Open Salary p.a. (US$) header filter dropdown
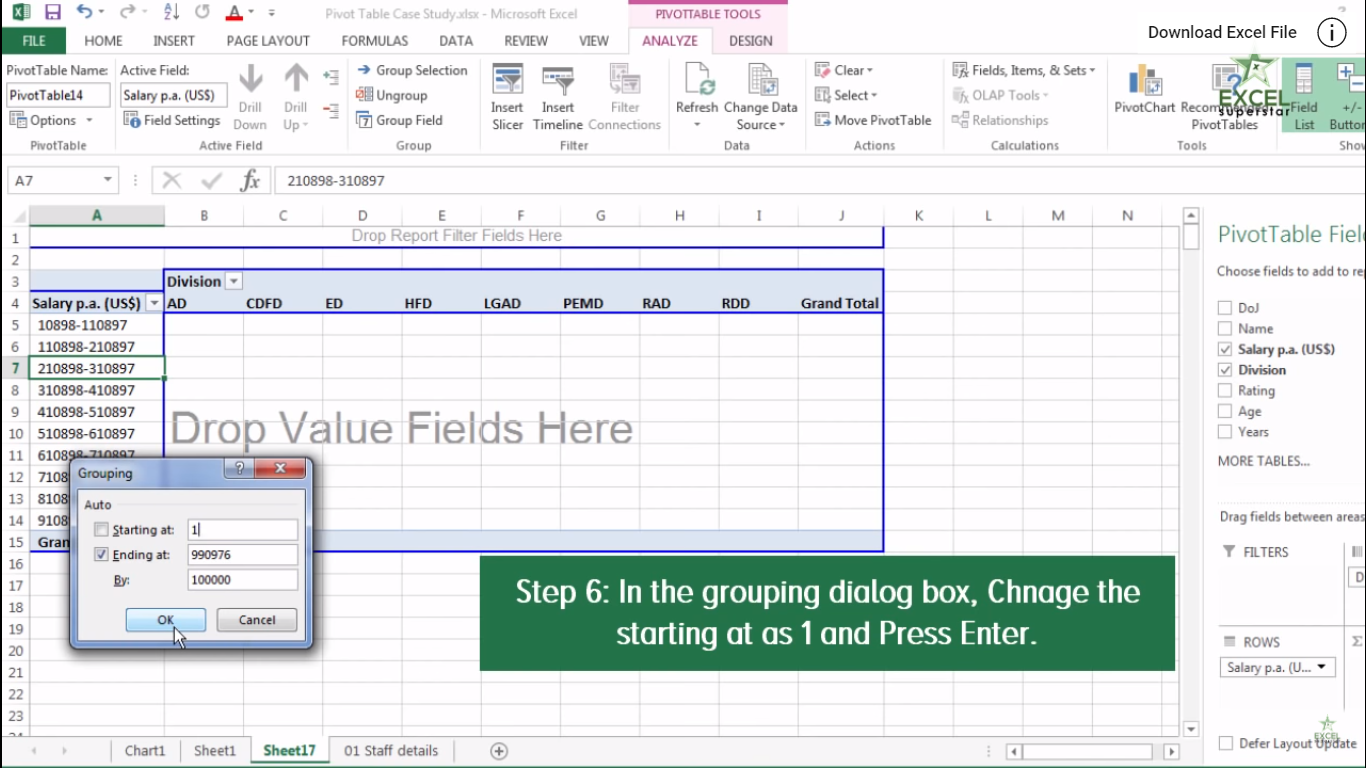The width and height of the screenshot is (1366, 768). 154,303
